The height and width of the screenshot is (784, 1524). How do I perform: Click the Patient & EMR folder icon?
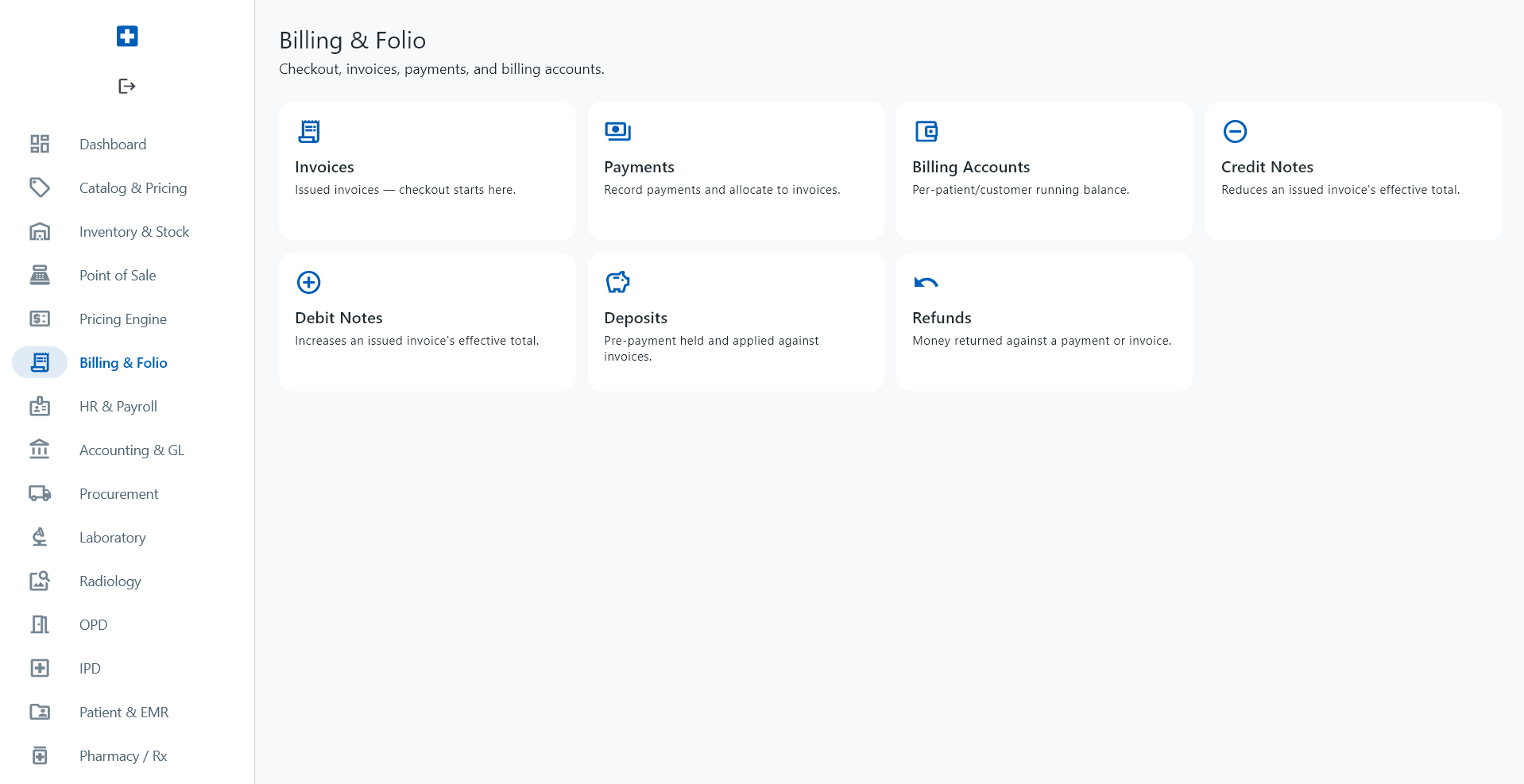40,712
